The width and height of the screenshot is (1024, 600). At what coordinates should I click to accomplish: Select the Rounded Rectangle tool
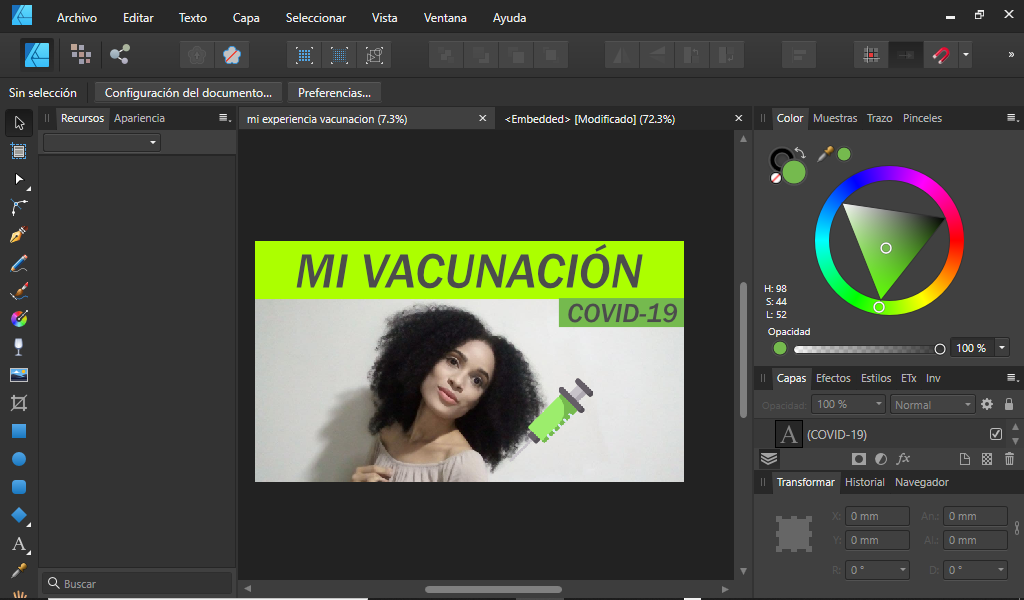pyautogui.click(x=19, y=487)
